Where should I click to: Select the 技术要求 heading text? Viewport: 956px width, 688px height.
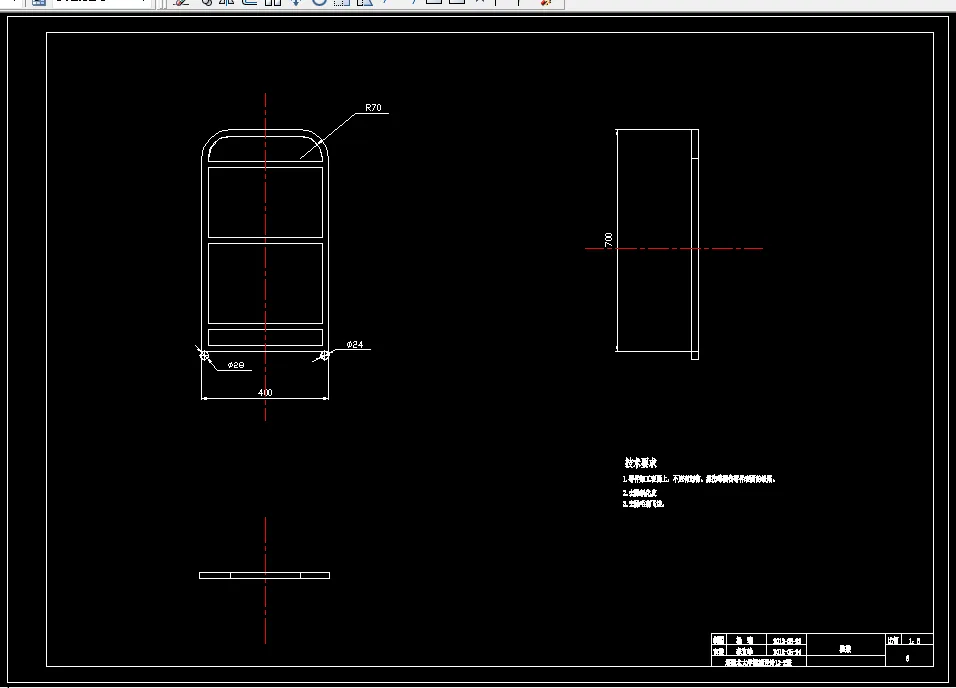coord(641,463)
